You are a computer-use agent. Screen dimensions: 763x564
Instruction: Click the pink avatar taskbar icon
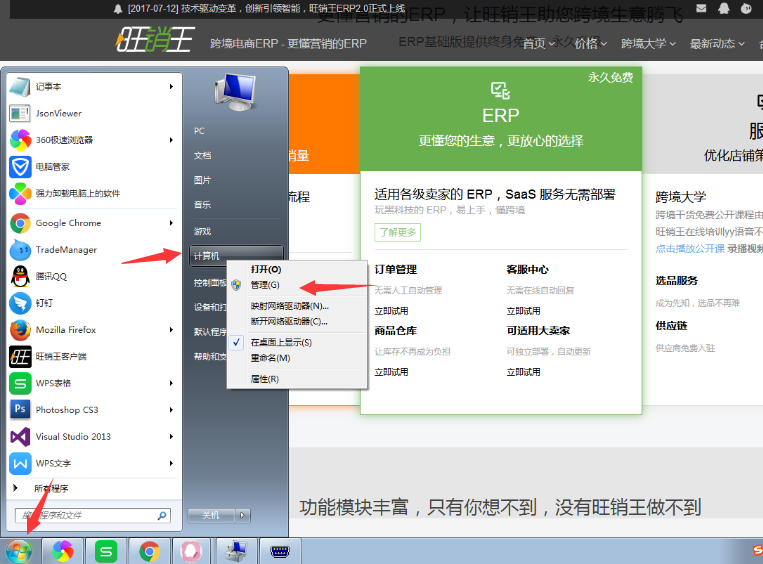192,551
